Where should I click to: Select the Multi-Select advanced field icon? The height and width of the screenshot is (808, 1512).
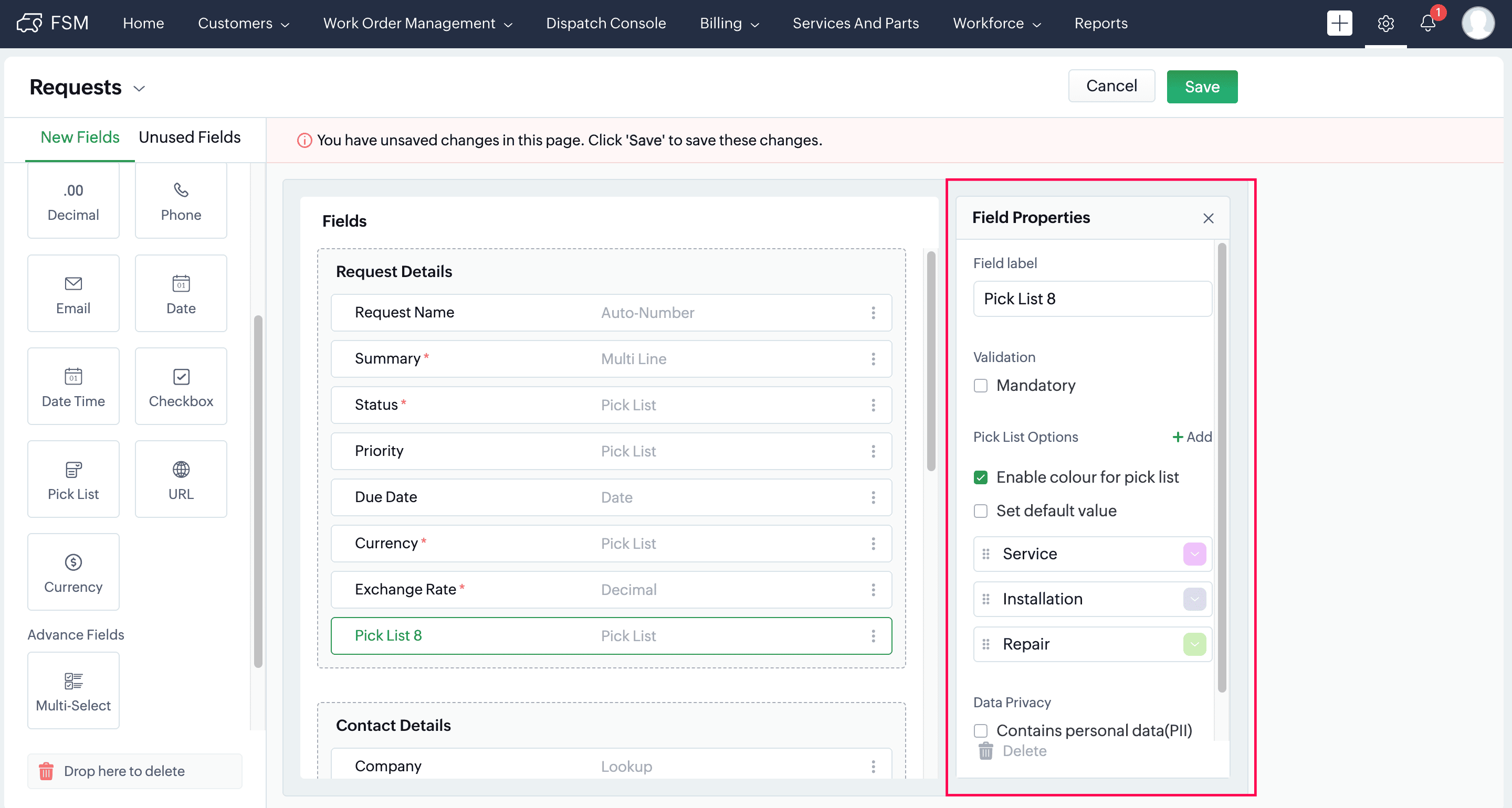pyautogui.click(x=73, y=681)
